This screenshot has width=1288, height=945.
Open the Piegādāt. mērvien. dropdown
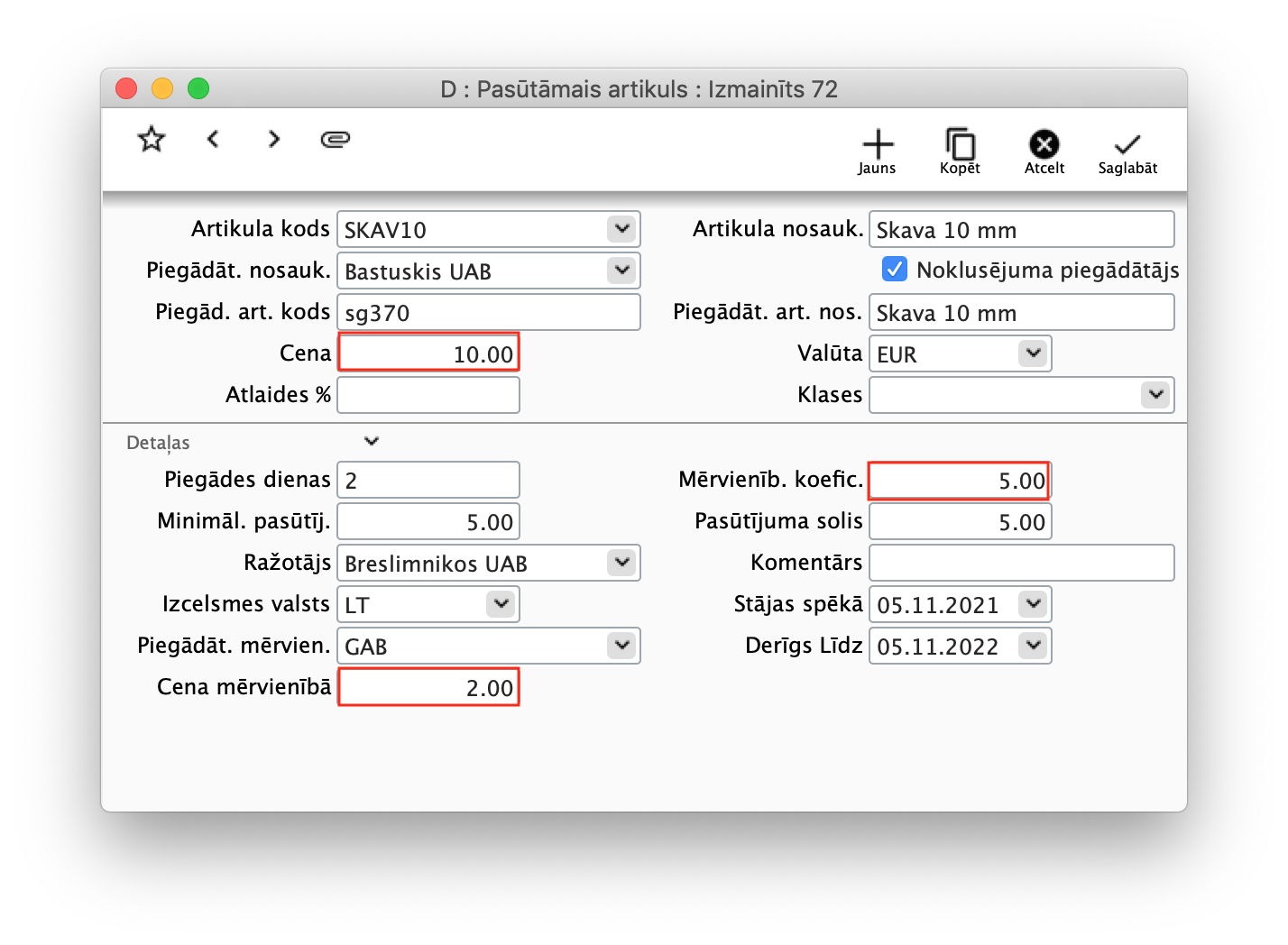pos(621,646)
